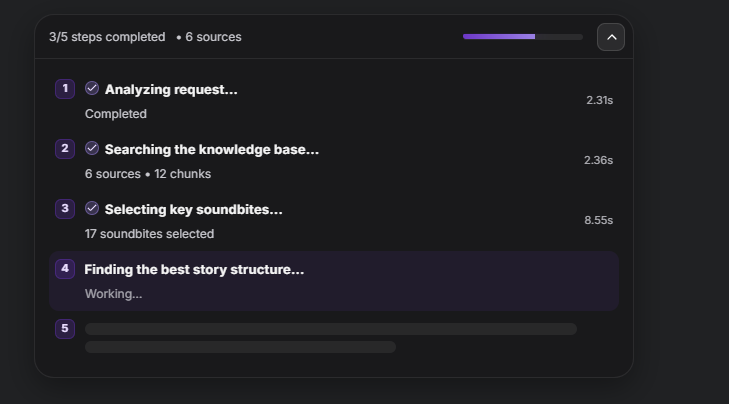This screenshot has height=404, width=729.
Task: Select 'Selecting key soundbites...' step title
Action: coord(193,210)
